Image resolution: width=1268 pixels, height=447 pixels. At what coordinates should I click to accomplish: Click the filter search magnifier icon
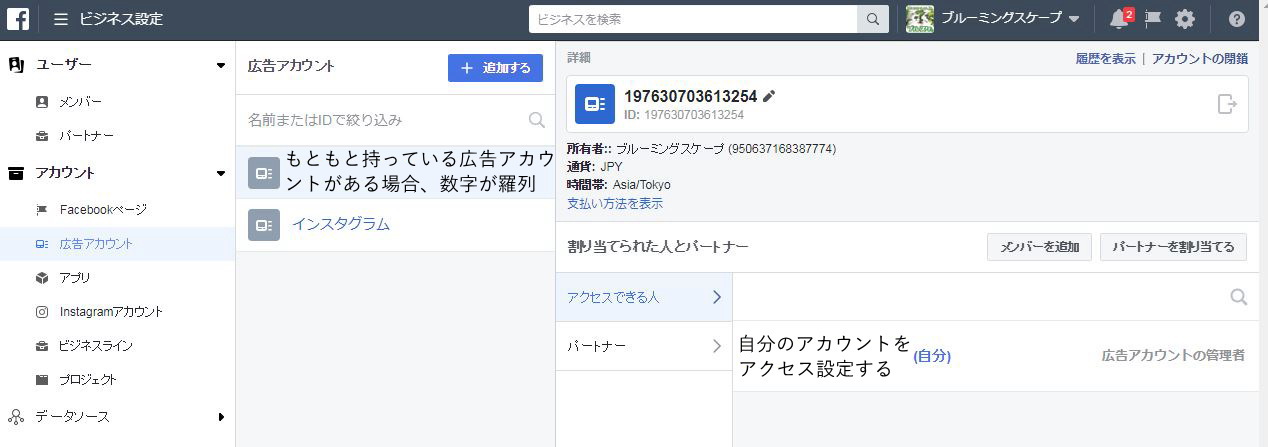click(x=537, y=120)
